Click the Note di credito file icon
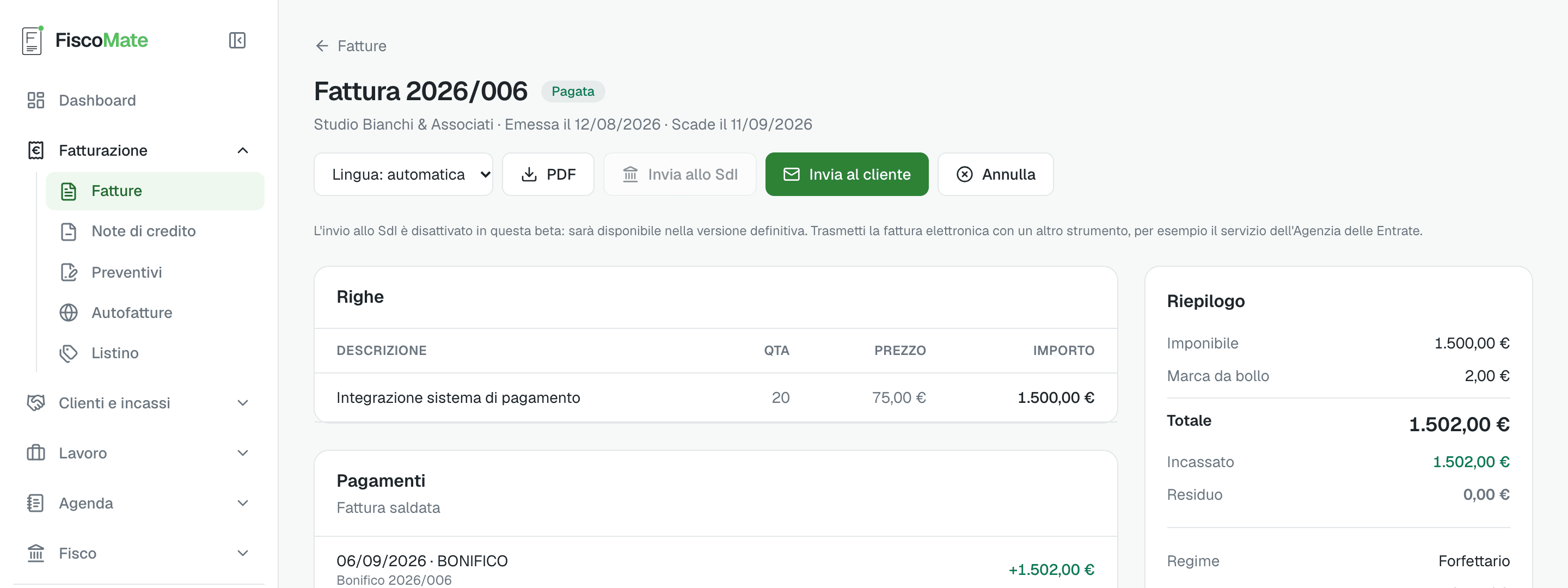The image size is (1568, 588). tap(69, 231)
